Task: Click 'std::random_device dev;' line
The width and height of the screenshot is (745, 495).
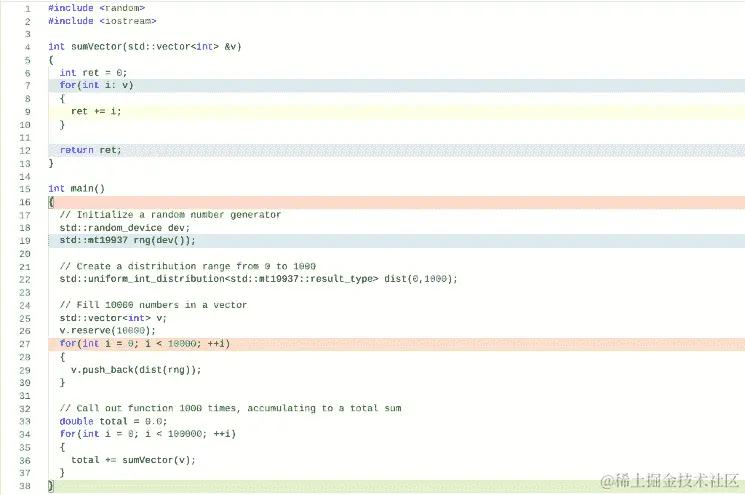Action: 124,228
